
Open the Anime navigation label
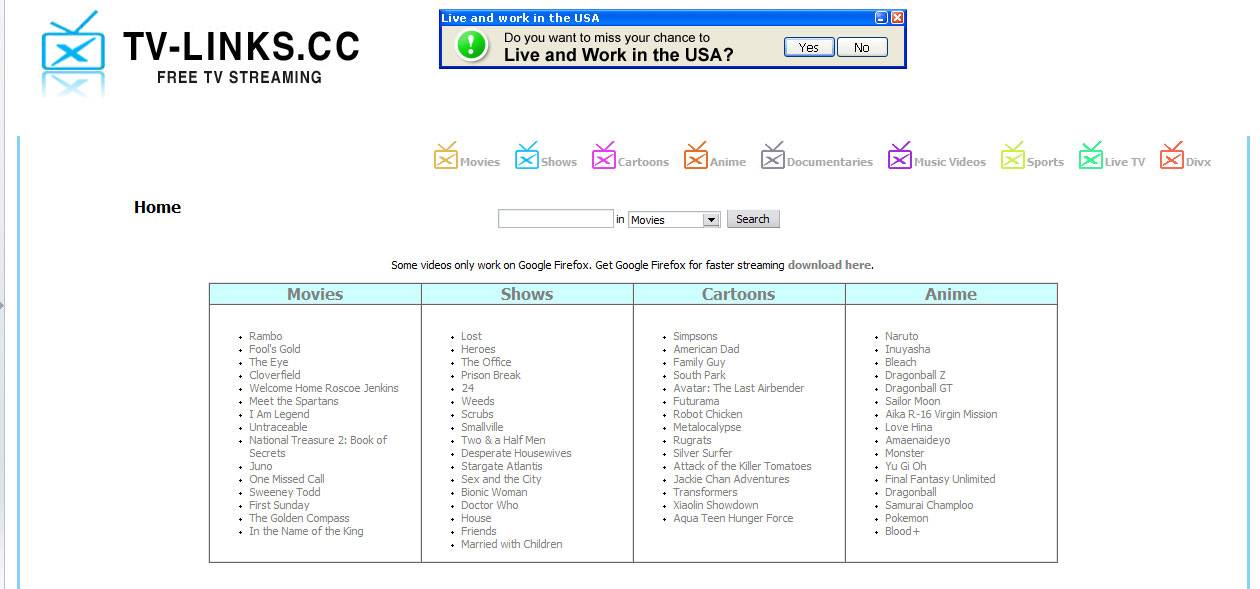728,162
